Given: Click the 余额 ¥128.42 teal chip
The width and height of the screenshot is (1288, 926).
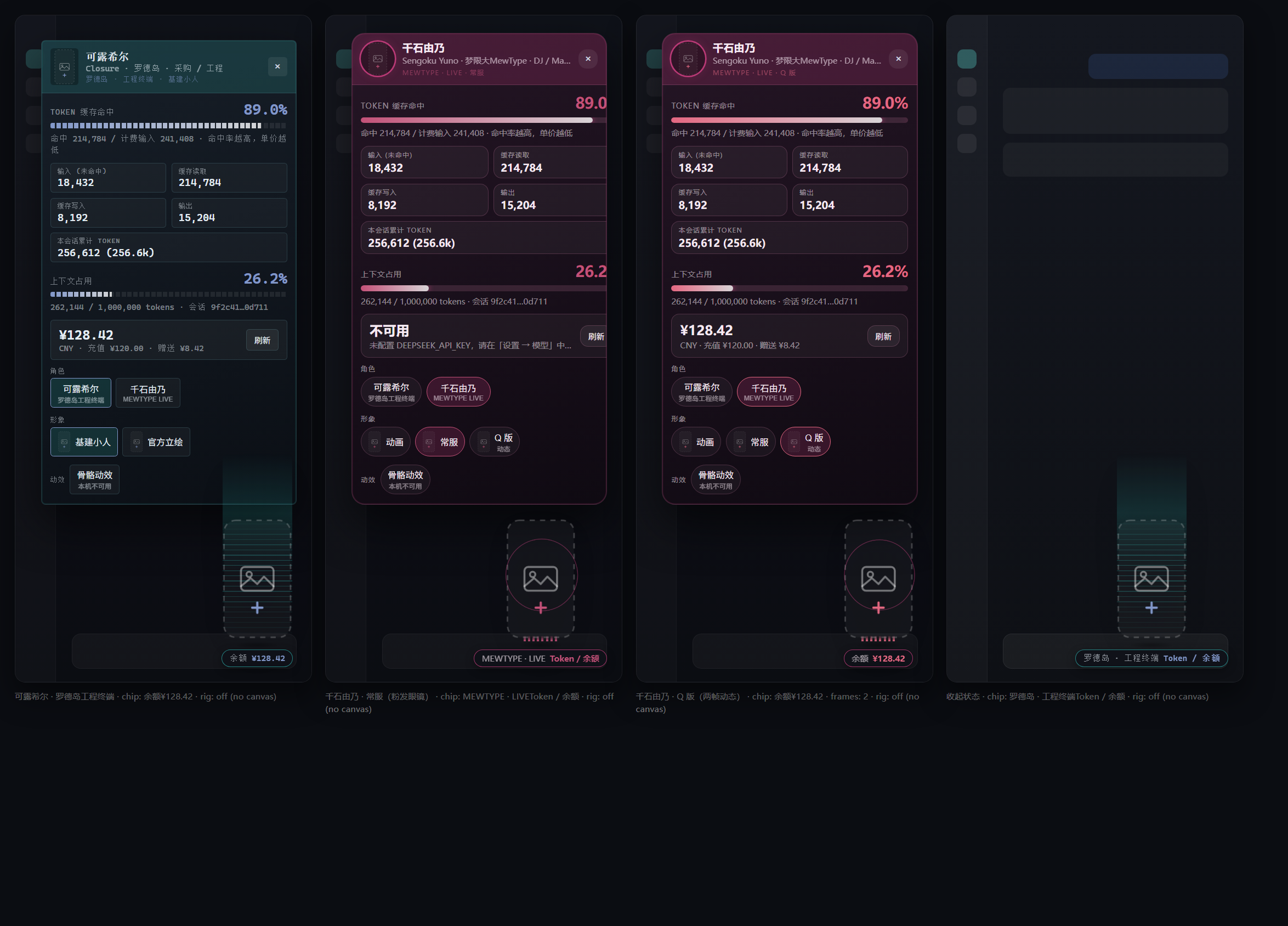Looking at the screenshot, I should (257, 658).
